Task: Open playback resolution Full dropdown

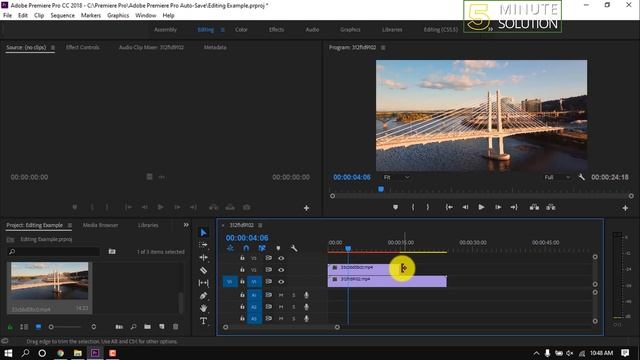Action: (557, 177)
